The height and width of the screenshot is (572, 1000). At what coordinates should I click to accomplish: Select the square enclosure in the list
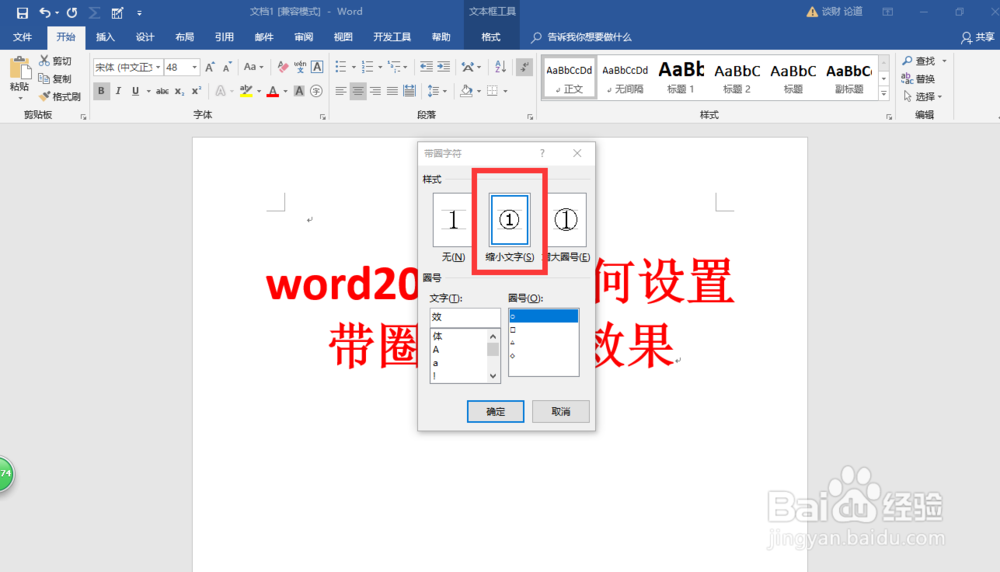[x=543, y=330]
